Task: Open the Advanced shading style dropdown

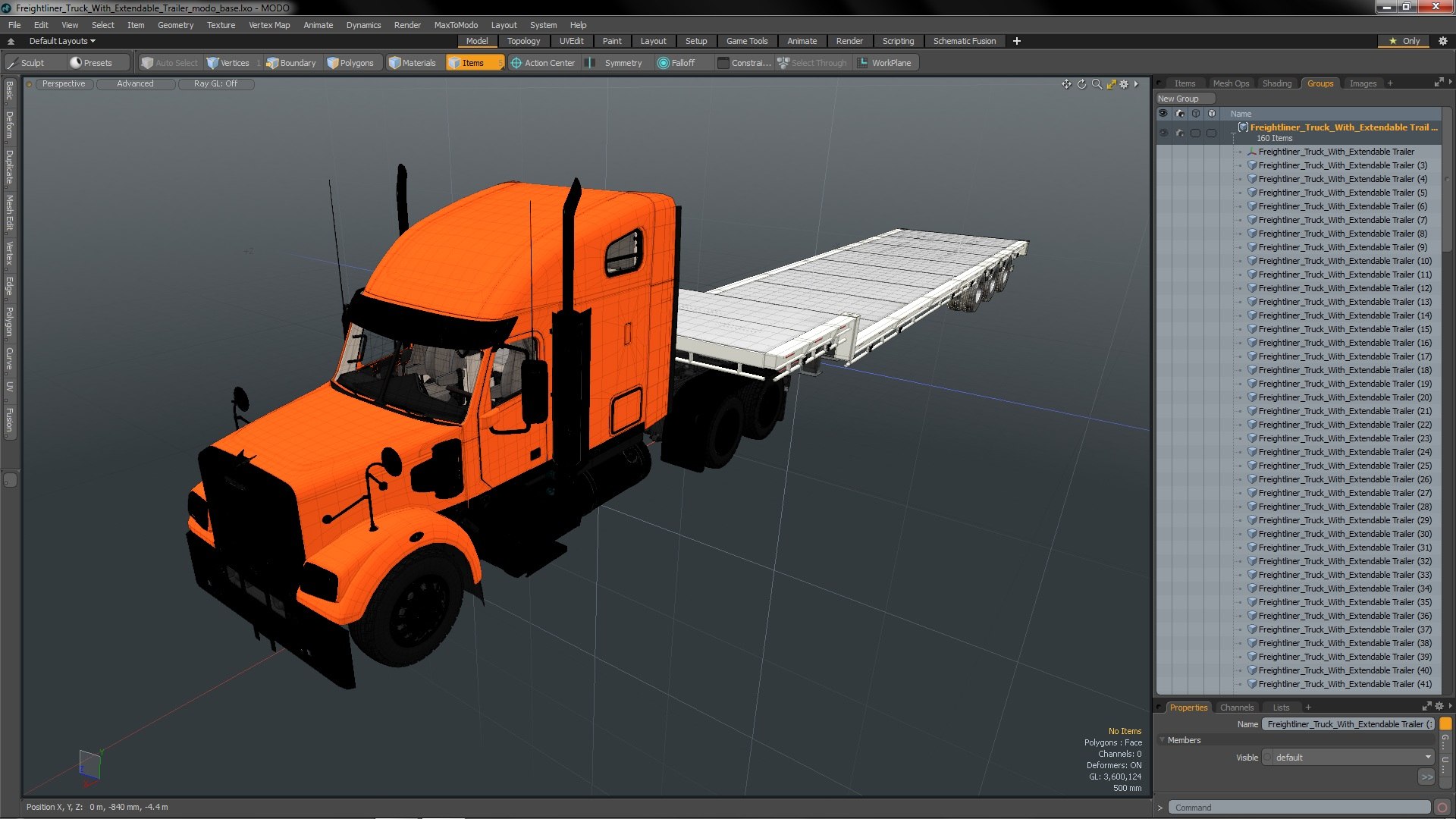Action: tap(135, 84)
